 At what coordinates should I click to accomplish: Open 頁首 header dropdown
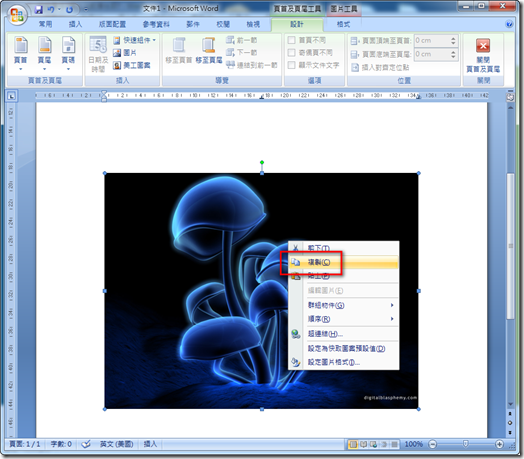(x=21, y=54)
